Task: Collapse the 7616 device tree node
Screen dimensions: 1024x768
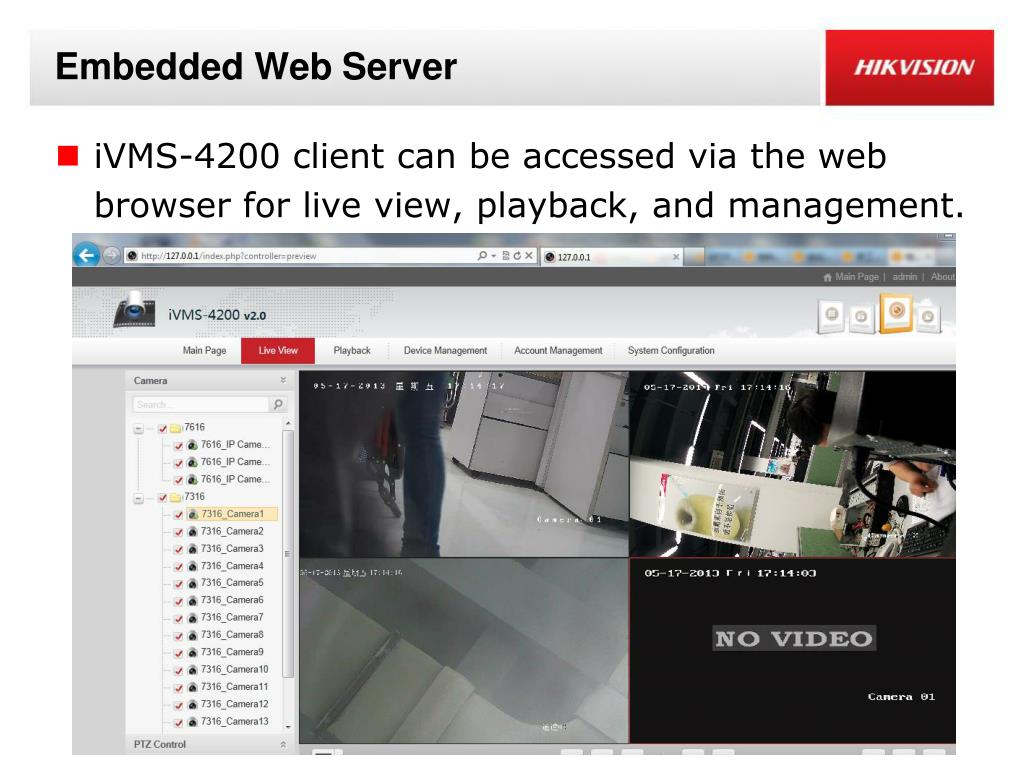Action: [138, 429]
